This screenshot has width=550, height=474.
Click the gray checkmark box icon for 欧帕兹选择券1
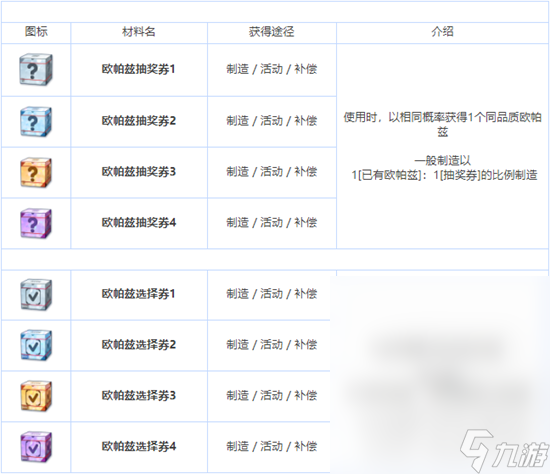click(36, 294)
